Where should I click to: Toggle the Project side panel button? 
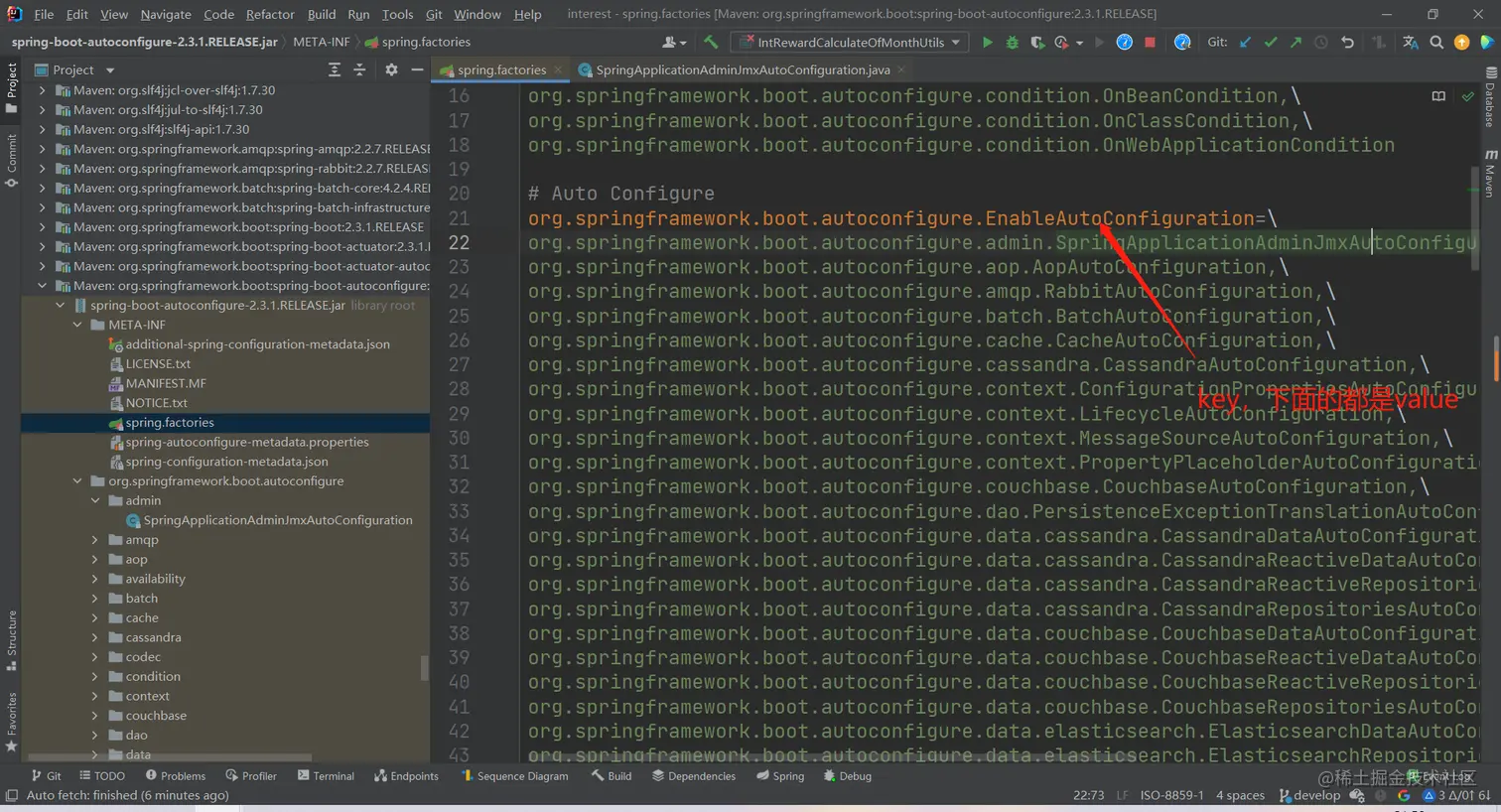[11, 88]
